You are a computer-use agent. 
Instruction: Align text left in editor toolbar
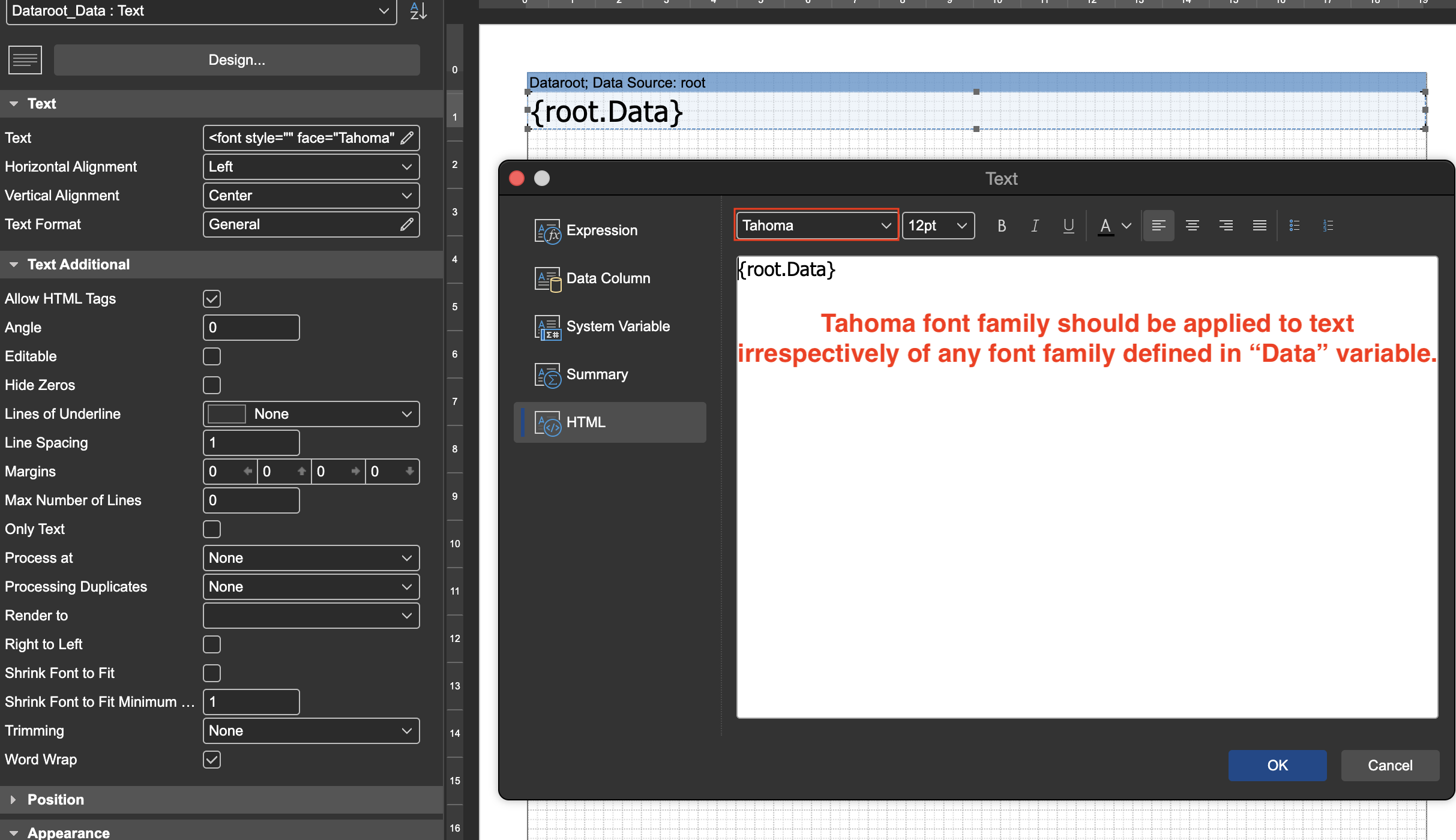(1158, 226)
